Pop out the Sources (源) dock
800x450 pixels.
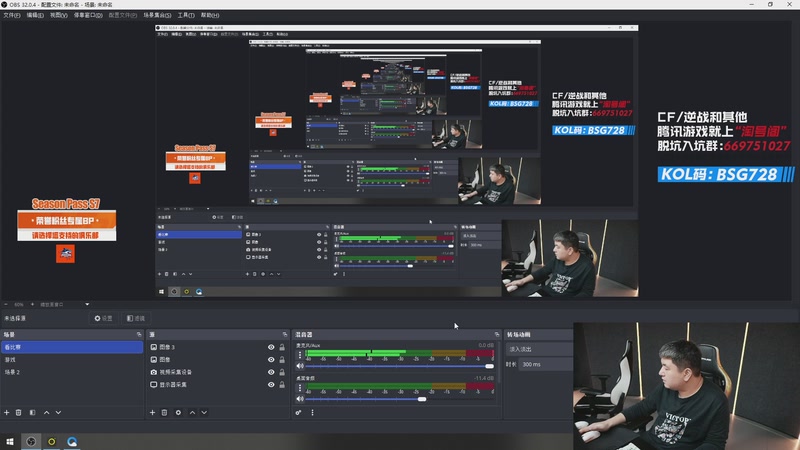[285, 335]
